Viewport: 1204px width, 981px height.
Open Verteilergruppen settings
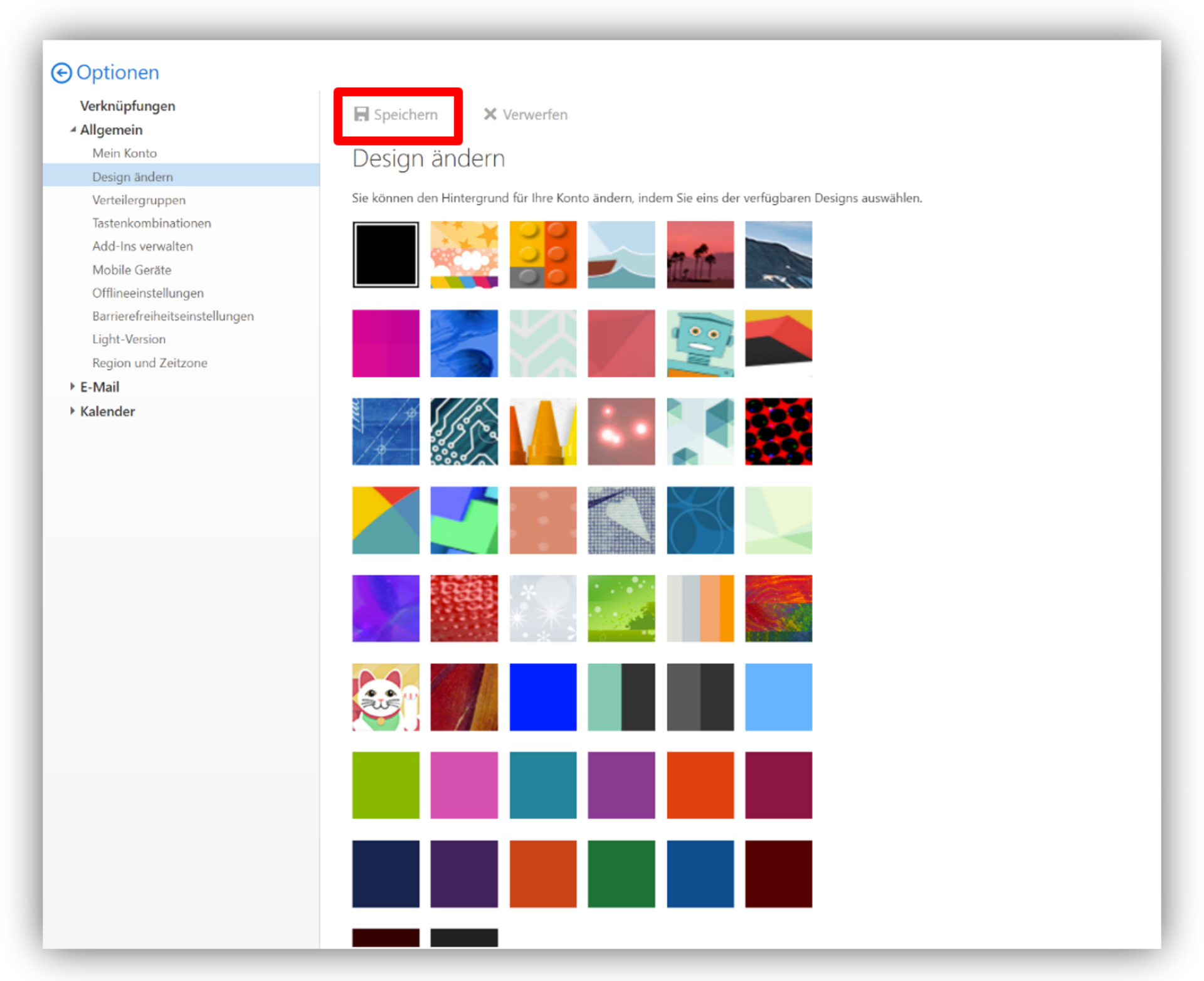[x=139, y=200]
